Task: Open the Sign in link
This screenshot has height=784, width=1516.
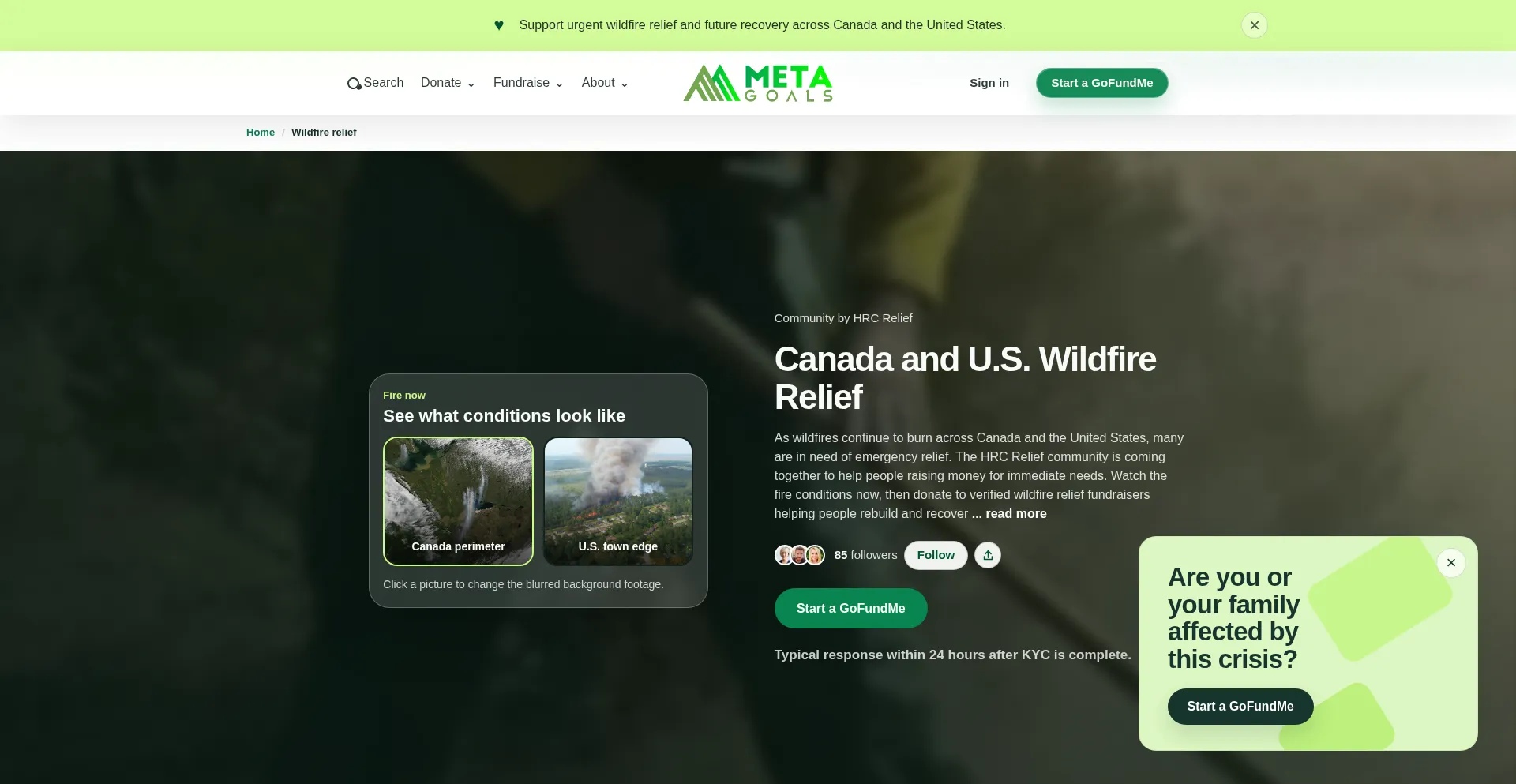Action: coord(989,83)
